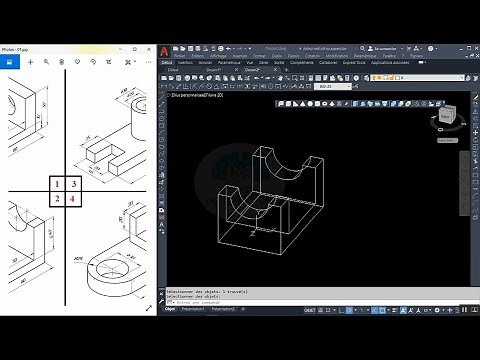Switch to the Objet model tab
The image size is (480, 360).
170,309
